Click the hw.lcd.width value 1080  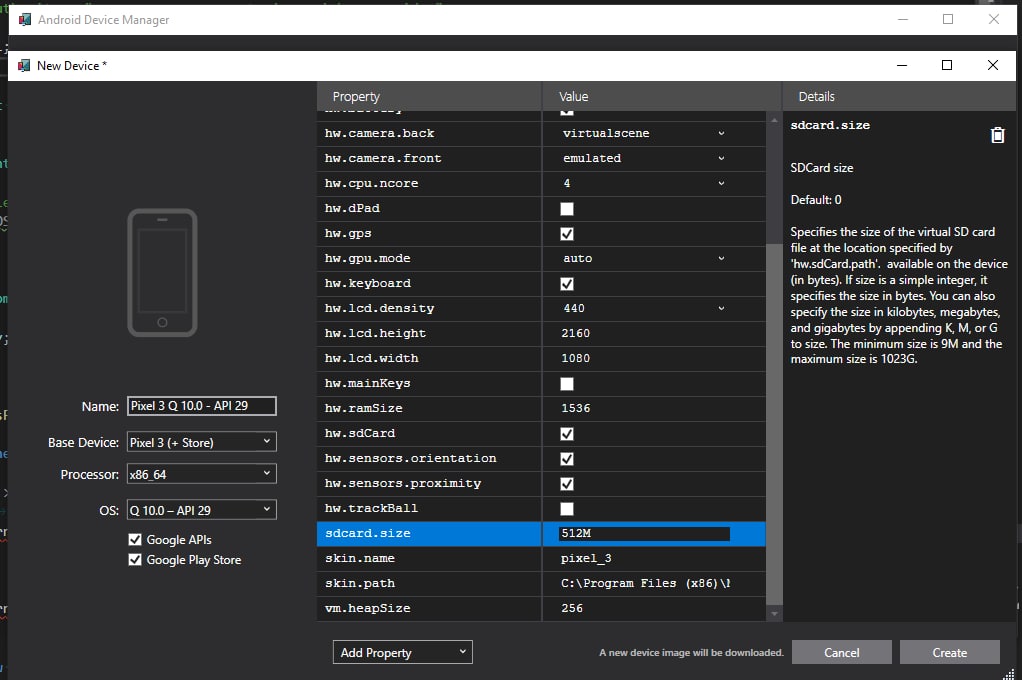[576, 358]
